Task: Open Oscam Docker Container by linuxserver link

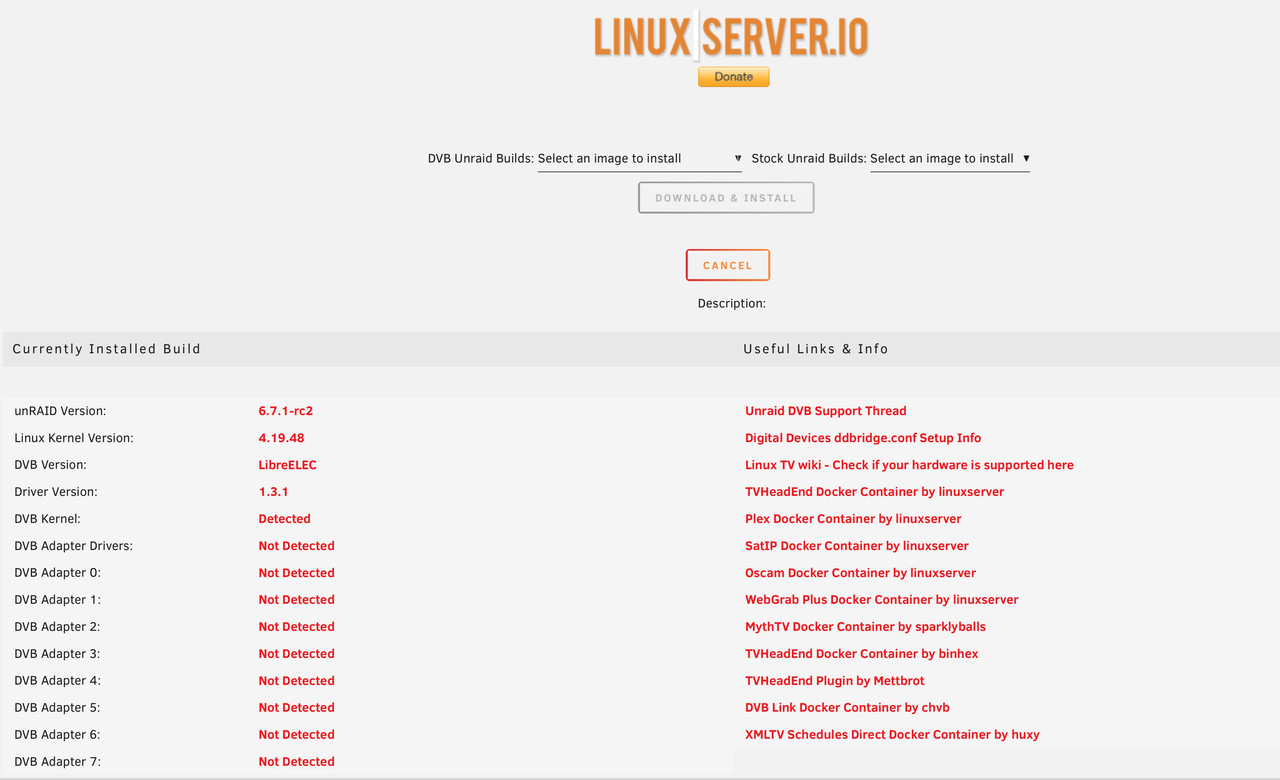Action: tap(860, 573)
